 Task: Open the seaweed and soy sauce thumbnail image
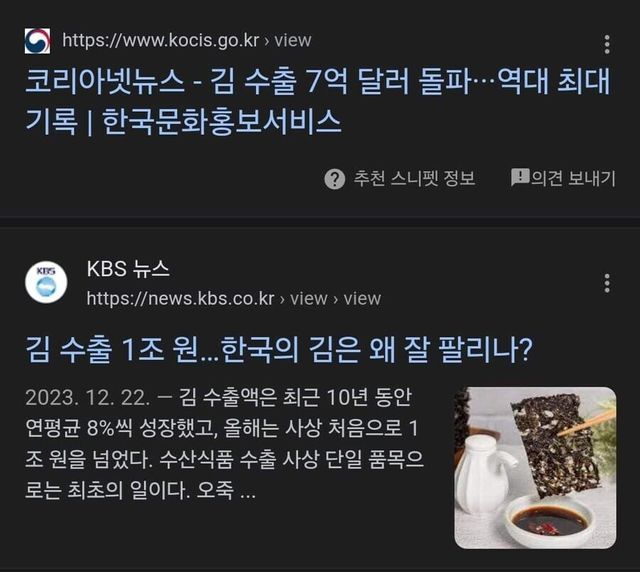pyautogui.click(x=536, y=468)
